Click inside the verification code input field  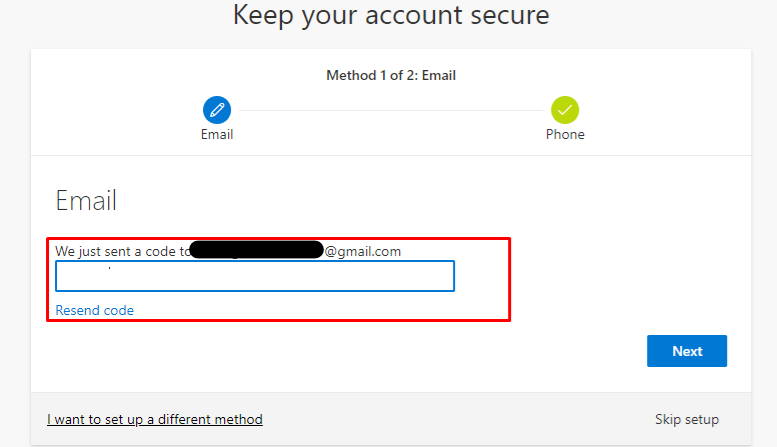pyautogui.click(x=255, y=276)
